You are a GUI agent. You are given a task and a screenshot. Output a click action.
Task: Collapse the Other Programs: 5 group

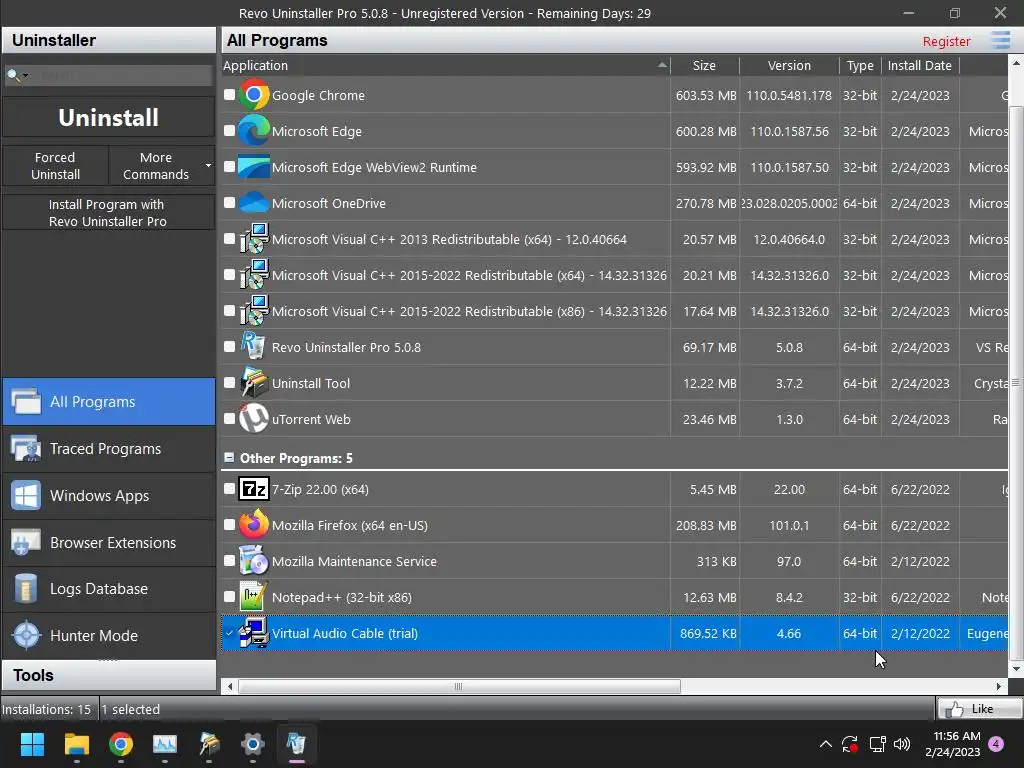229,458
